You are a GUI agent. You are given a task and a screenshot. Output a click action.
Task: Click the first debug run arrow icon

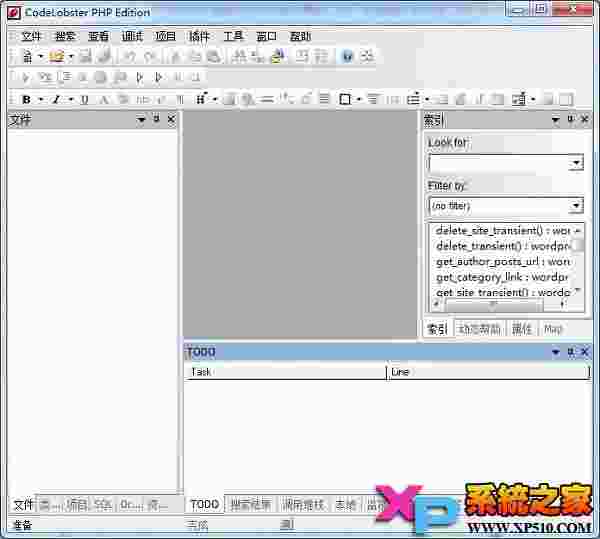25,78
